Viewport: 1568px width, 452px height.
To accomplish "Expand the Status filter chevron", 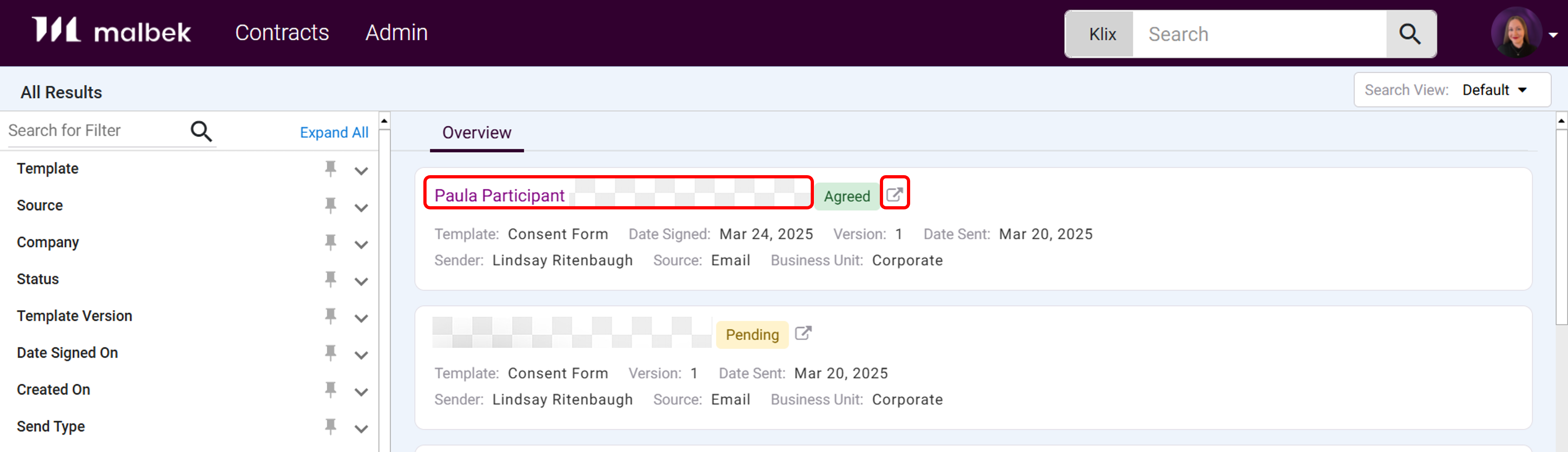I will tap(361, 281).
